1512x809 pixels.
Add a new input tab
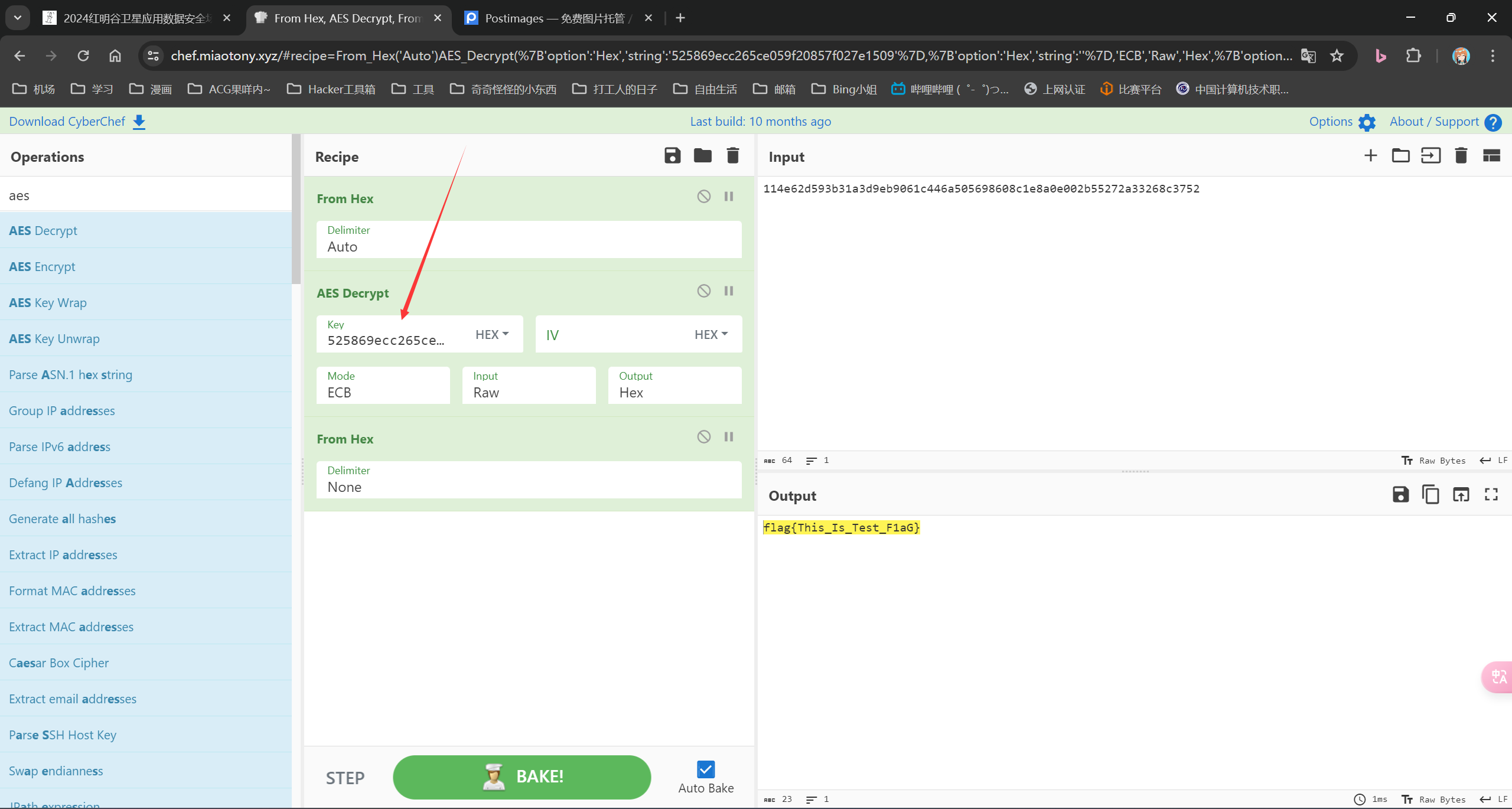pos(1370,156)
